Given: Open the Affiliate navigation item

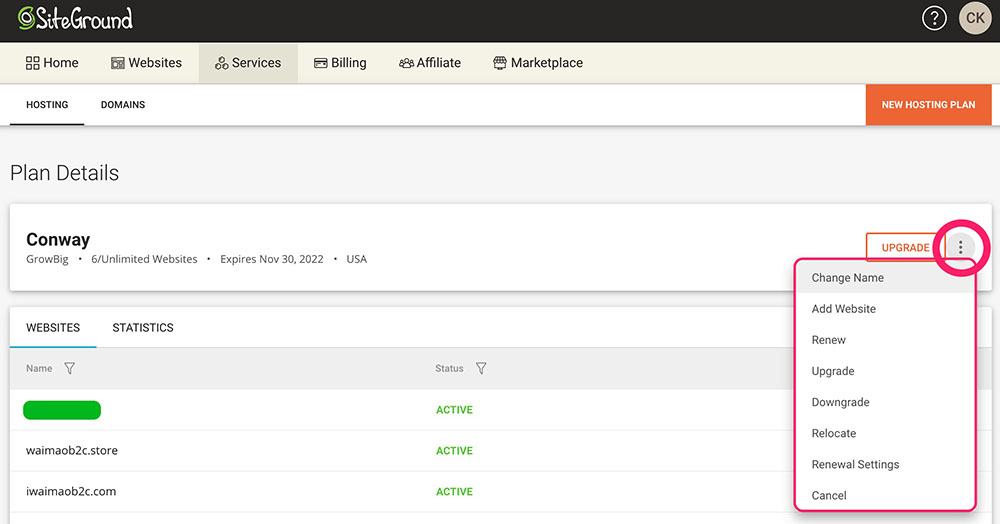Looking at the screenshot, I should coord(430,63).
